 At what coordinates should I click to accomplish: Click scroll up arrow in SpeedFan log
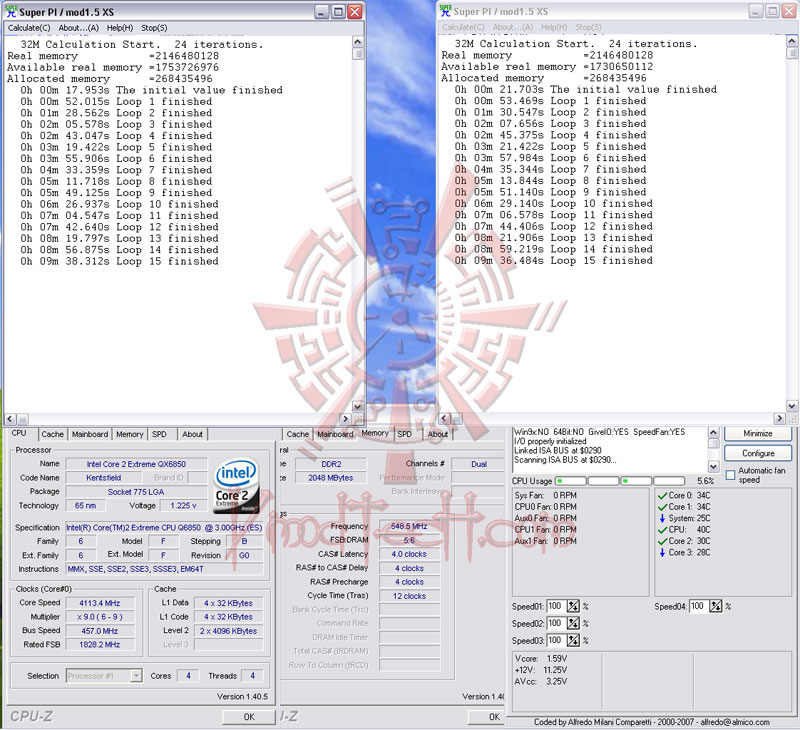[713, 433]
